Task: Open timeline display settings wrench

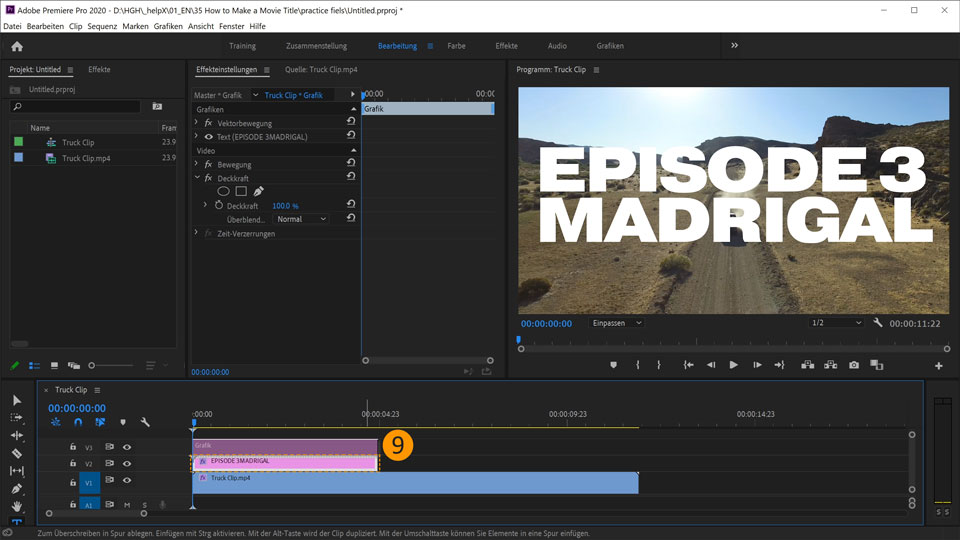Action: 145,422
